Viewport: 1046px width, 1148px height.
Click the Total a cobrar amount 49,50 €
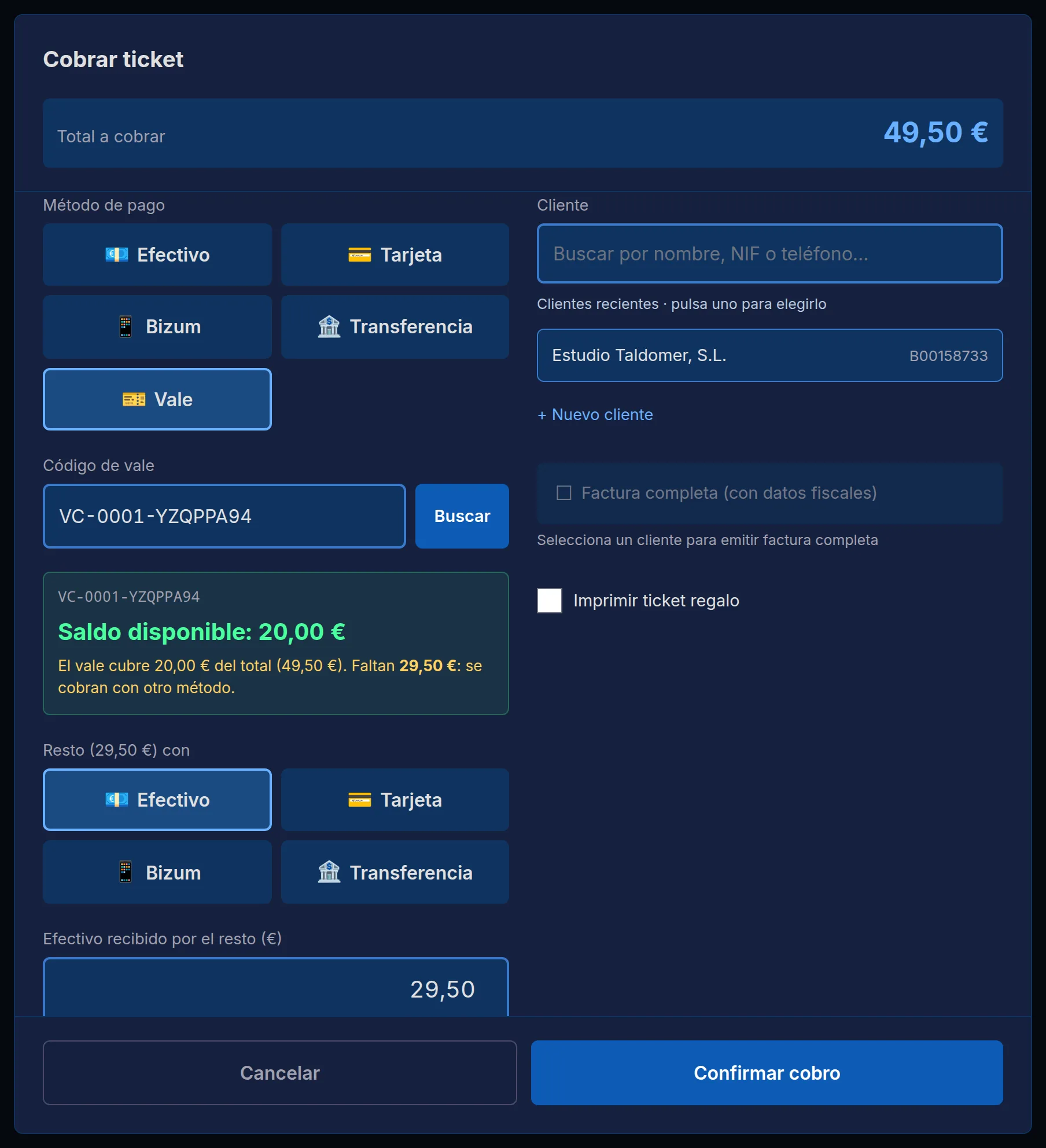tap(936, 133)
